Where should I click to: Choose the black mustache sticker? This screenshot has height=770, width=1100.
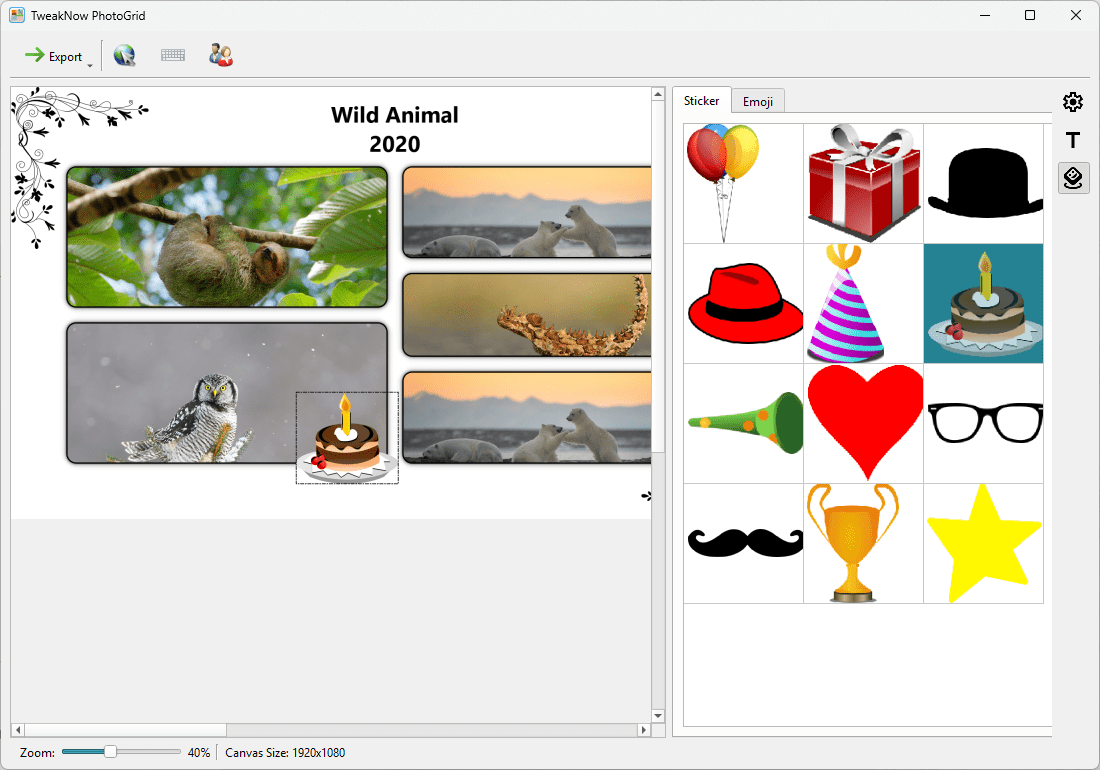743,543
